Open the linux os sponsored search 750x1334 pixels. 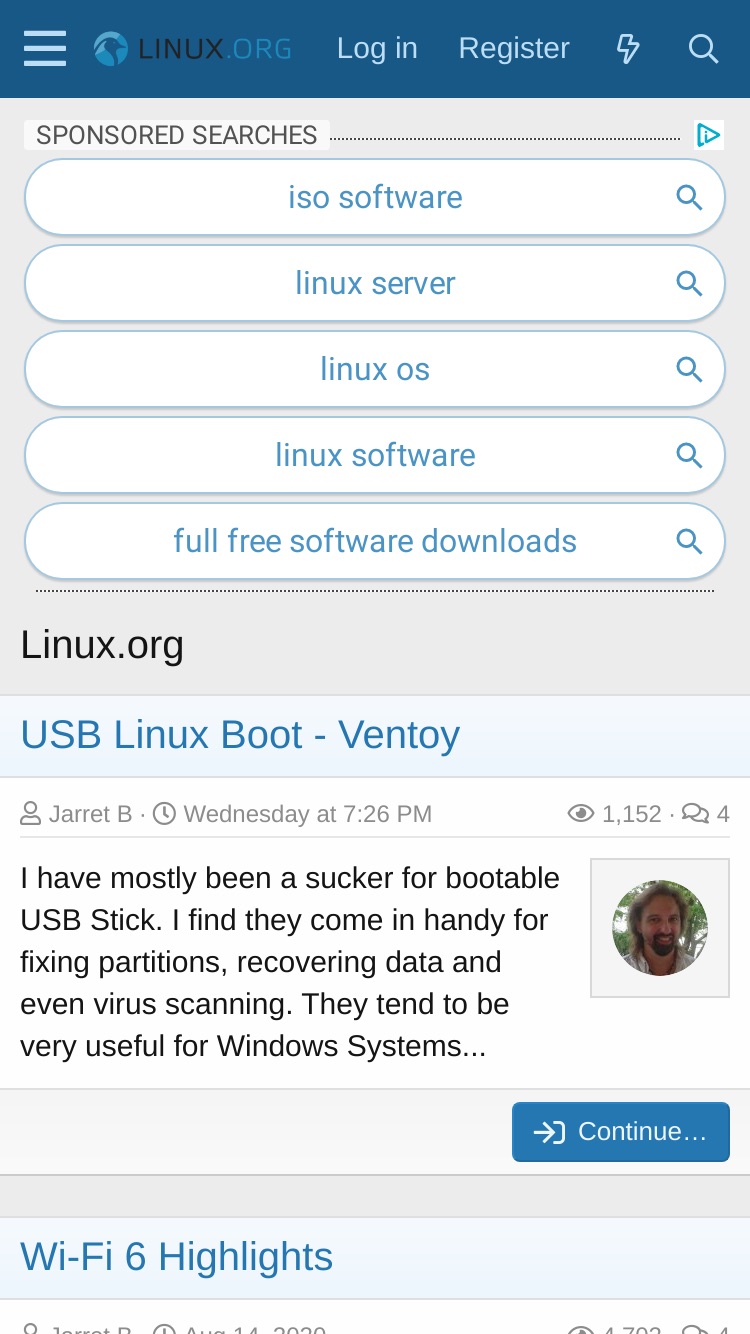point(375,369)
